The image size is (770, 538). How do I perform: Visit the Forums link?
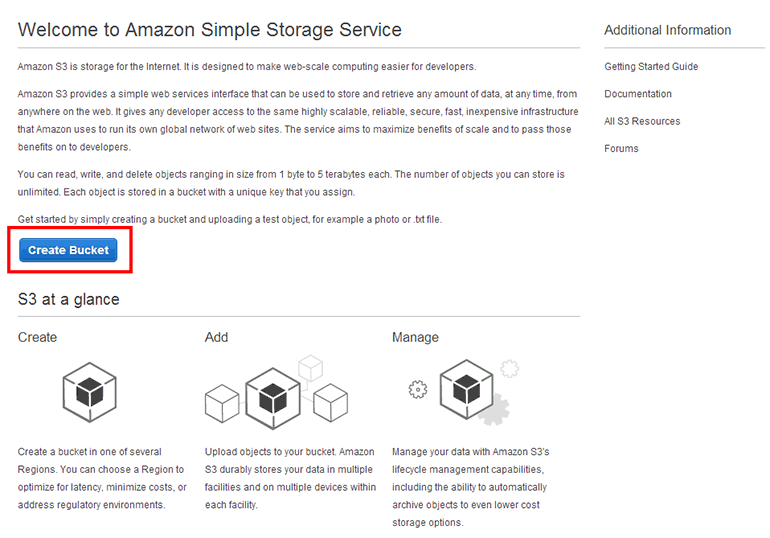pyautogui.click(x=621, y=148)
